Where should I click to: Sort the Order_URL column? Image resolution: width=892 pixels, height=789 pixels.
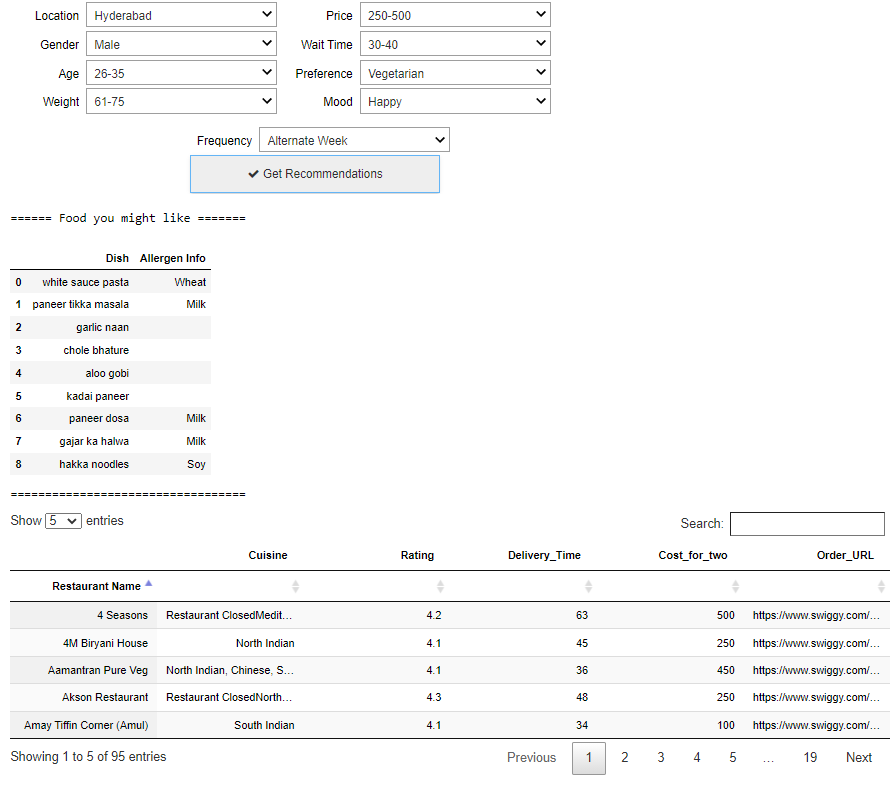(880, 586)
